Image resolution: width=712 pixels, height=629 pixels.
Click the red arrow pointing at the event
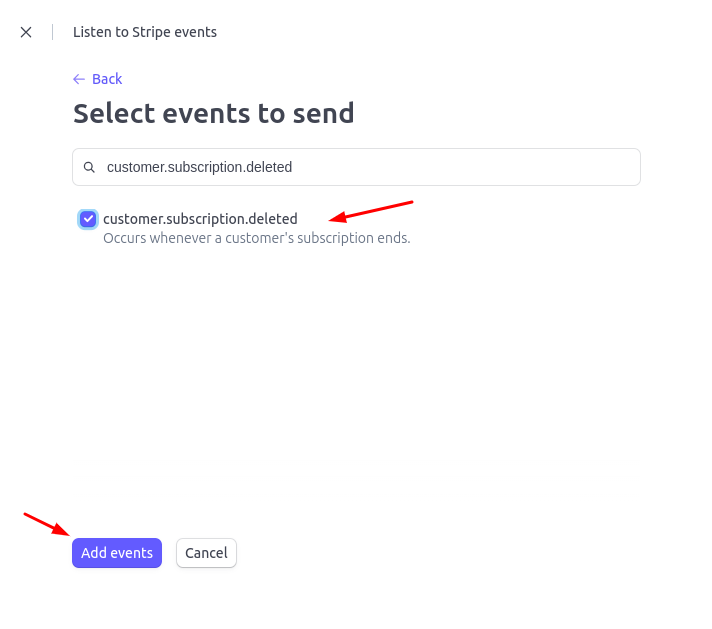pos(371,211)
